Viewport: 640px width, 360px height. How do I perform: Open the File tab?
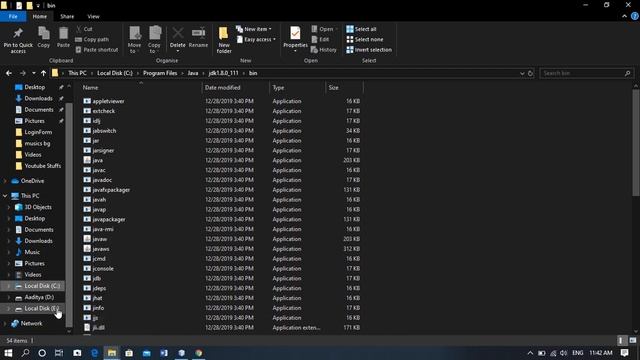(x=13, y=16)
